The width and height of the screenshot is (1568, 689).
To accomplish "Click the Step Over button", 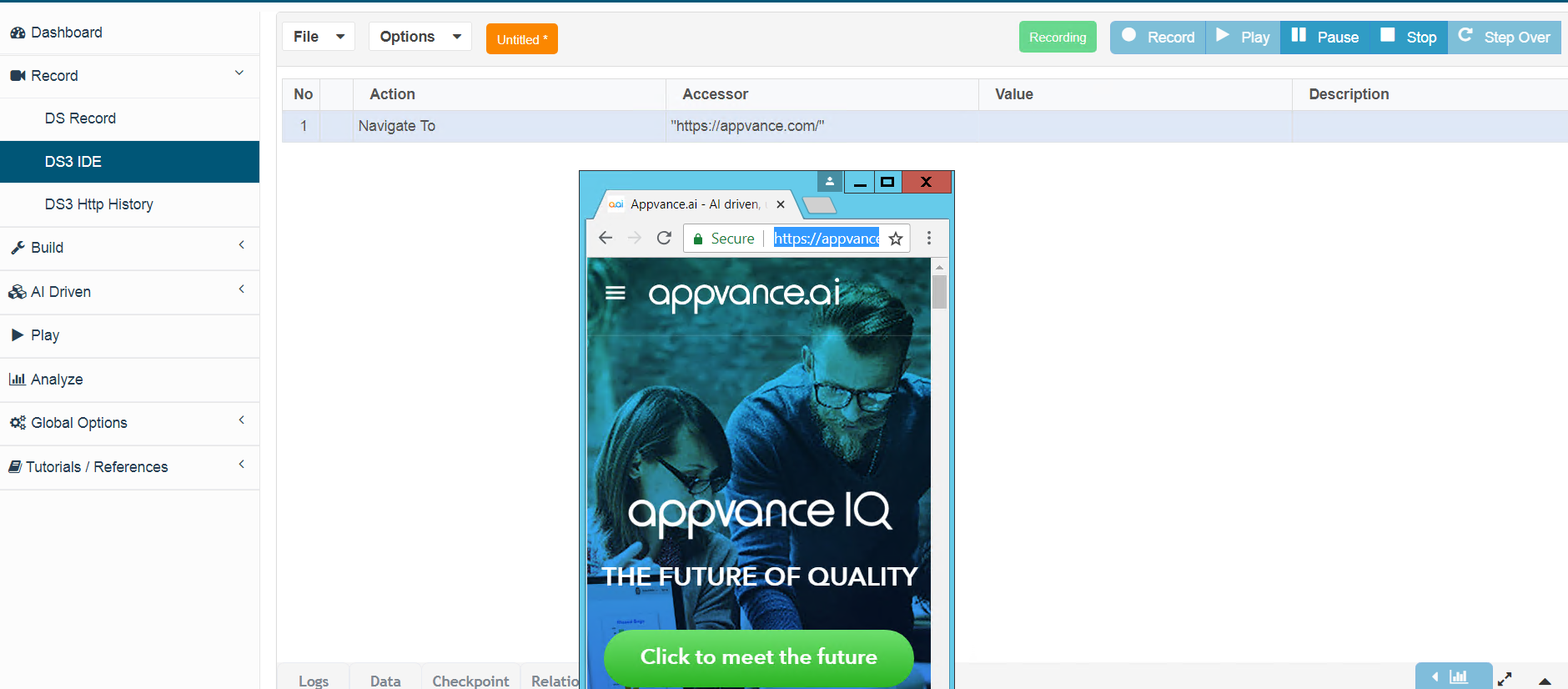I will click(x=1504, y=38).
